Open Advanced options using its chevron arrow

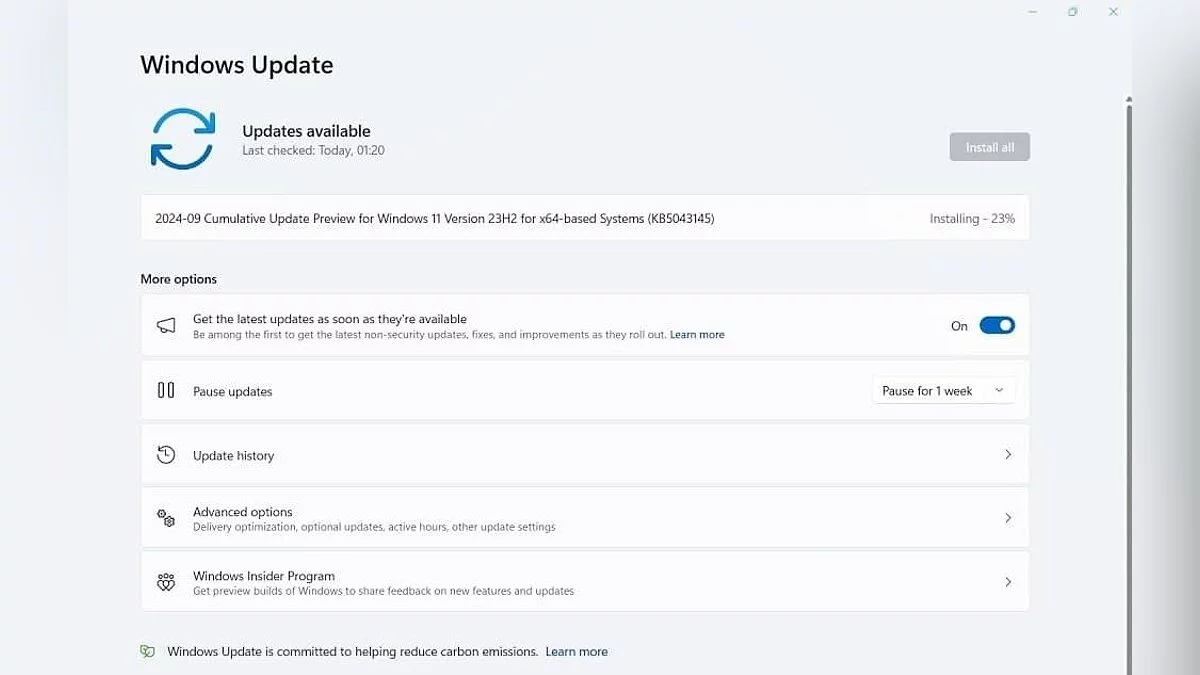tap(1007, 518)
